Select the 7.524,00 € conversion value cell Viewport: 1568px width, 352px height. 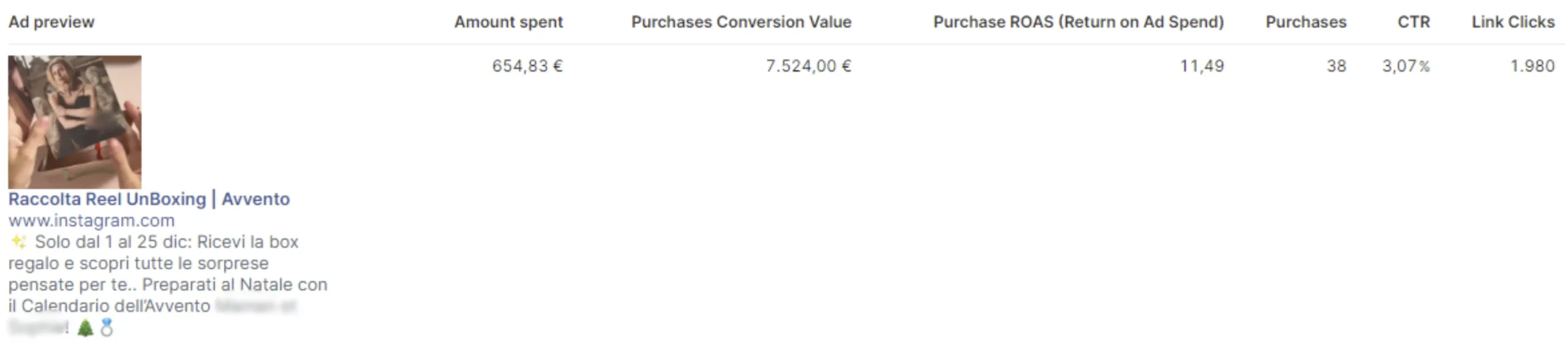pyautogui.click(x=809, y=66)
